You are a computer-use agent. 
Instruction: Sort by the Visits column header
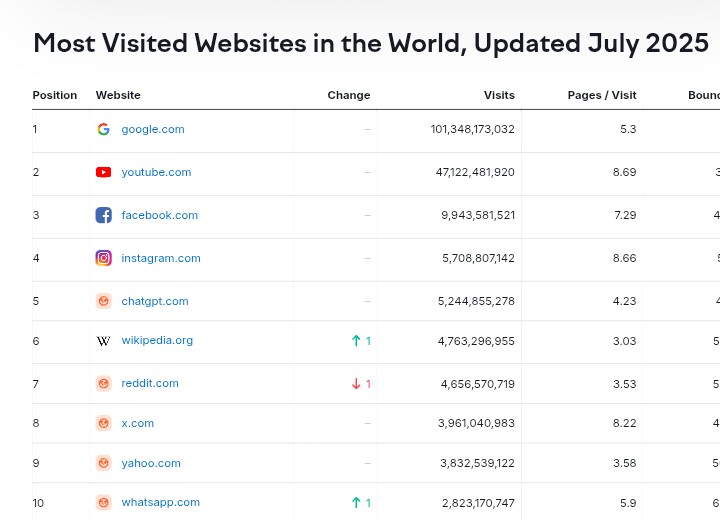pos(499,95)
